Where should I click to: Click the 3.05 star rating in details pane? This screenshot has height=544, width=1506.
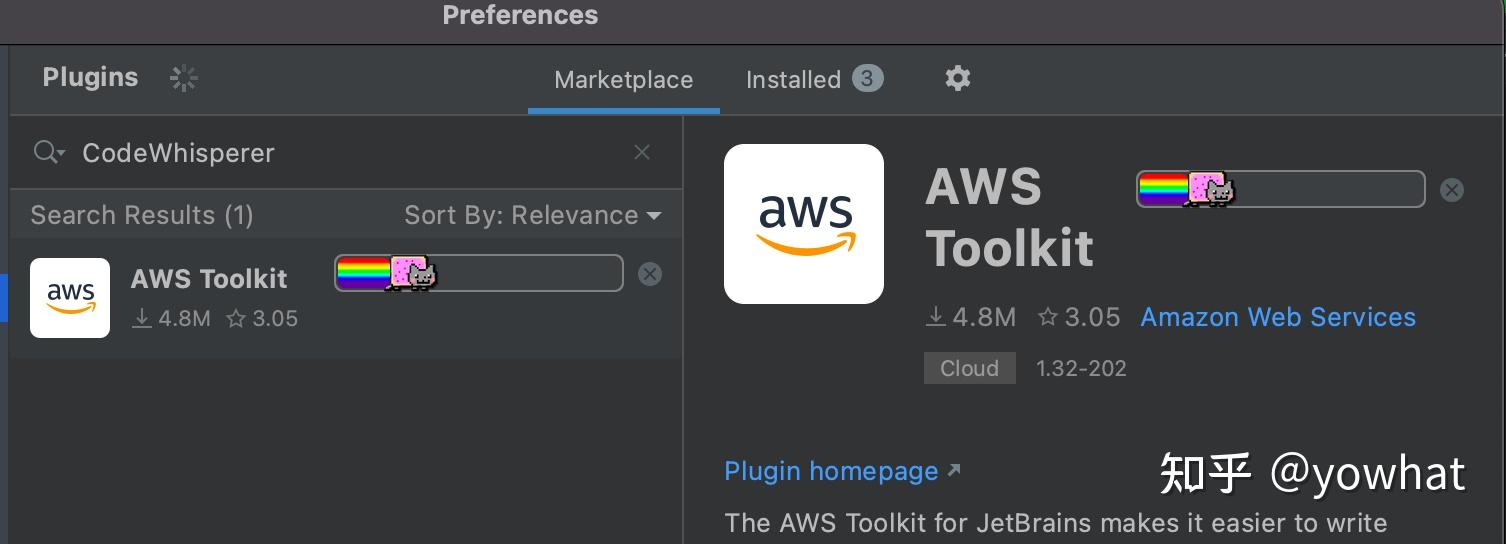coord(1079,317)
